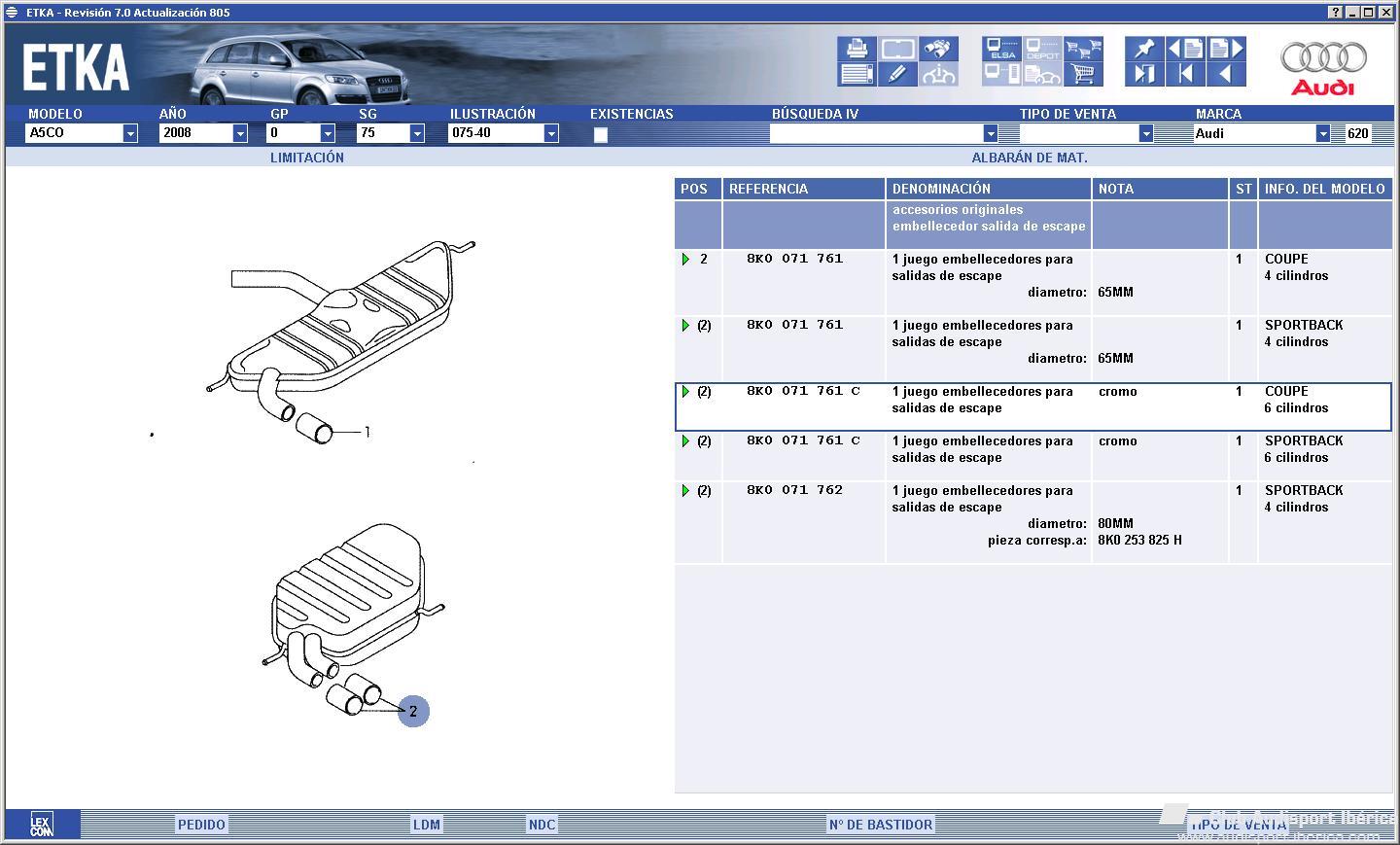1400x845 pixels.
Task: Open the MODELO dropdown arrow
Action: click(x=130, y=134)
